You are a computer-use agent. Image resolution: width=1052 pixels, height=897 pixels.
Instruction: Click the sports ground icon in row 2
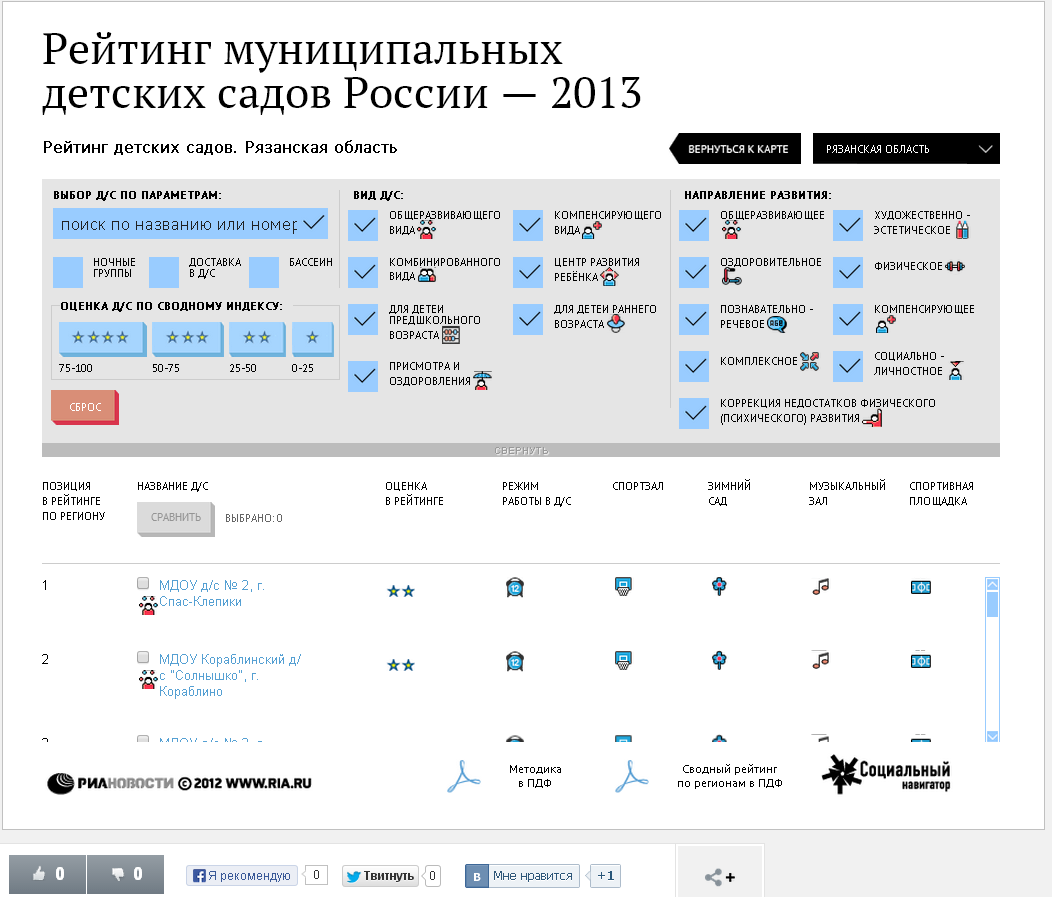920,662
